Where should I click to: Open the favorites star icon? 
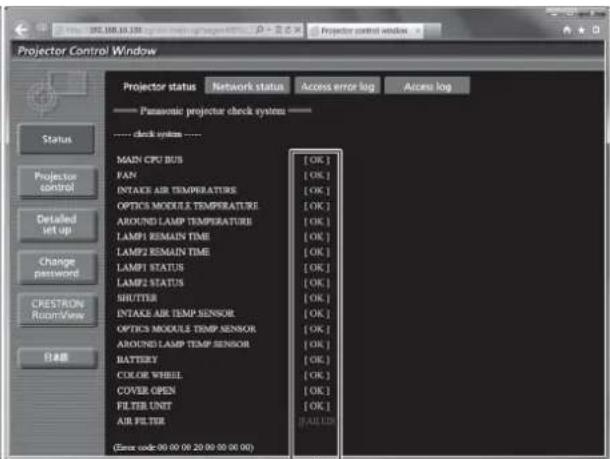tap(582, 30)
